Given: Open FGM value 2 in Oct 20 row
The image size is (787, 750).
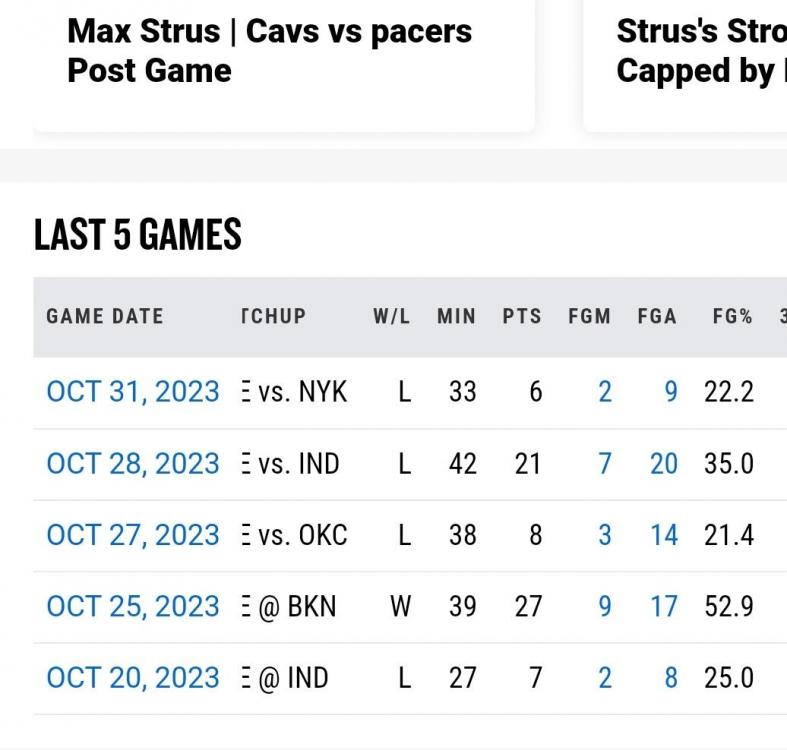Looking at the screenshot, I should 604,678.
